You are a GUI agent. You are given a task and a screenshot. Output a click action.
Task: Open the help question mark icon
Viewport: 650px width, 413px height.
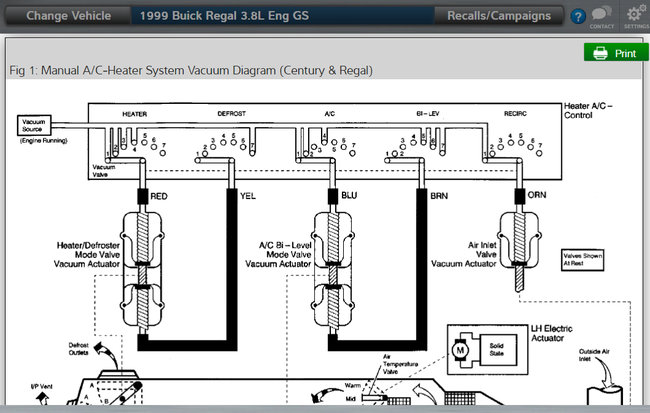click(578, 17)
